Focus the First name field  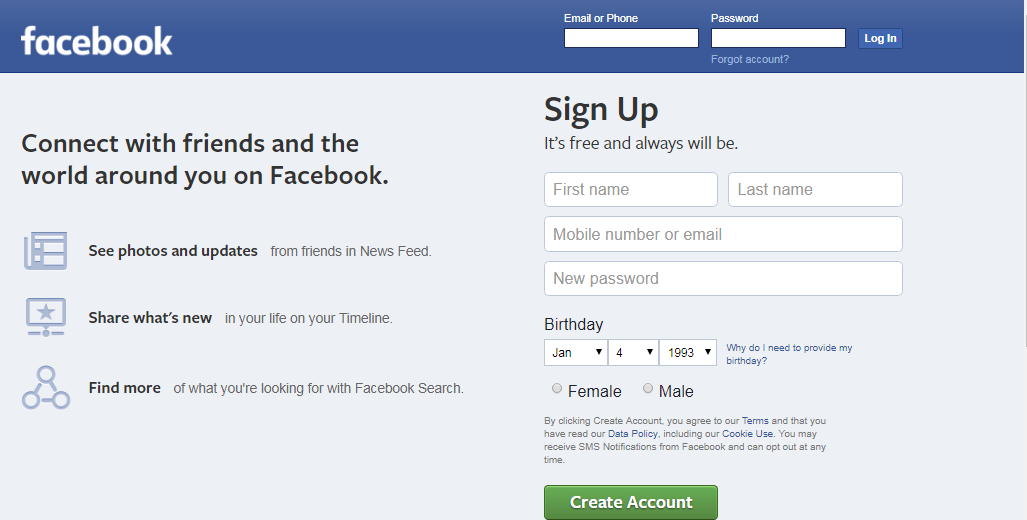point(630,189)
